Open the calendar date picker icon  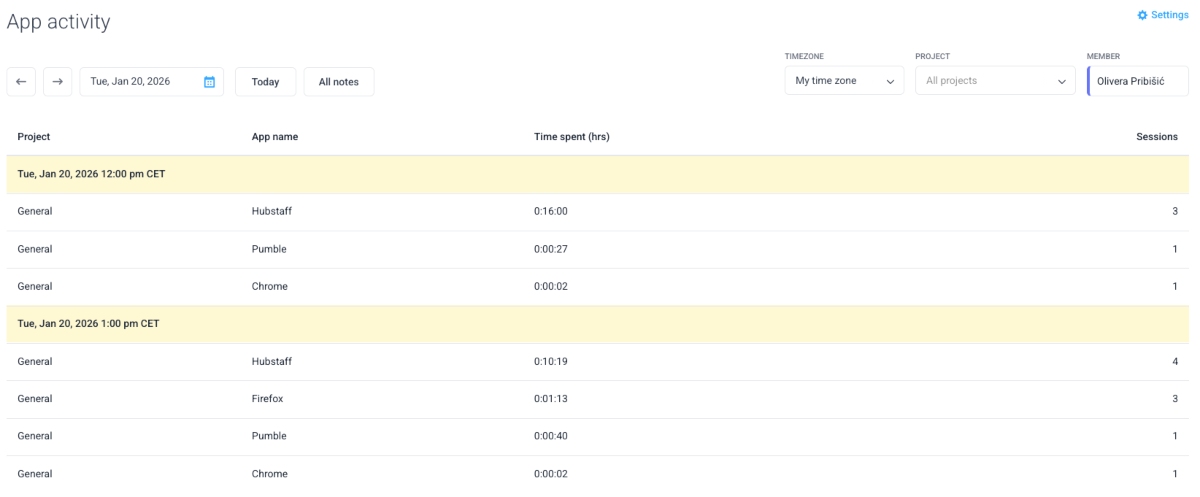[x=209, y=82]
